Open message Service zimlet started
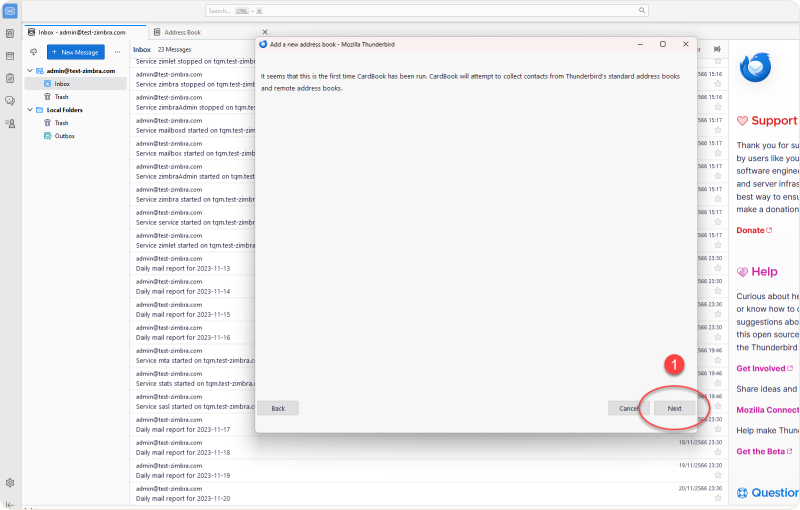Screen dimensions: 800x510 pos(194,240)
